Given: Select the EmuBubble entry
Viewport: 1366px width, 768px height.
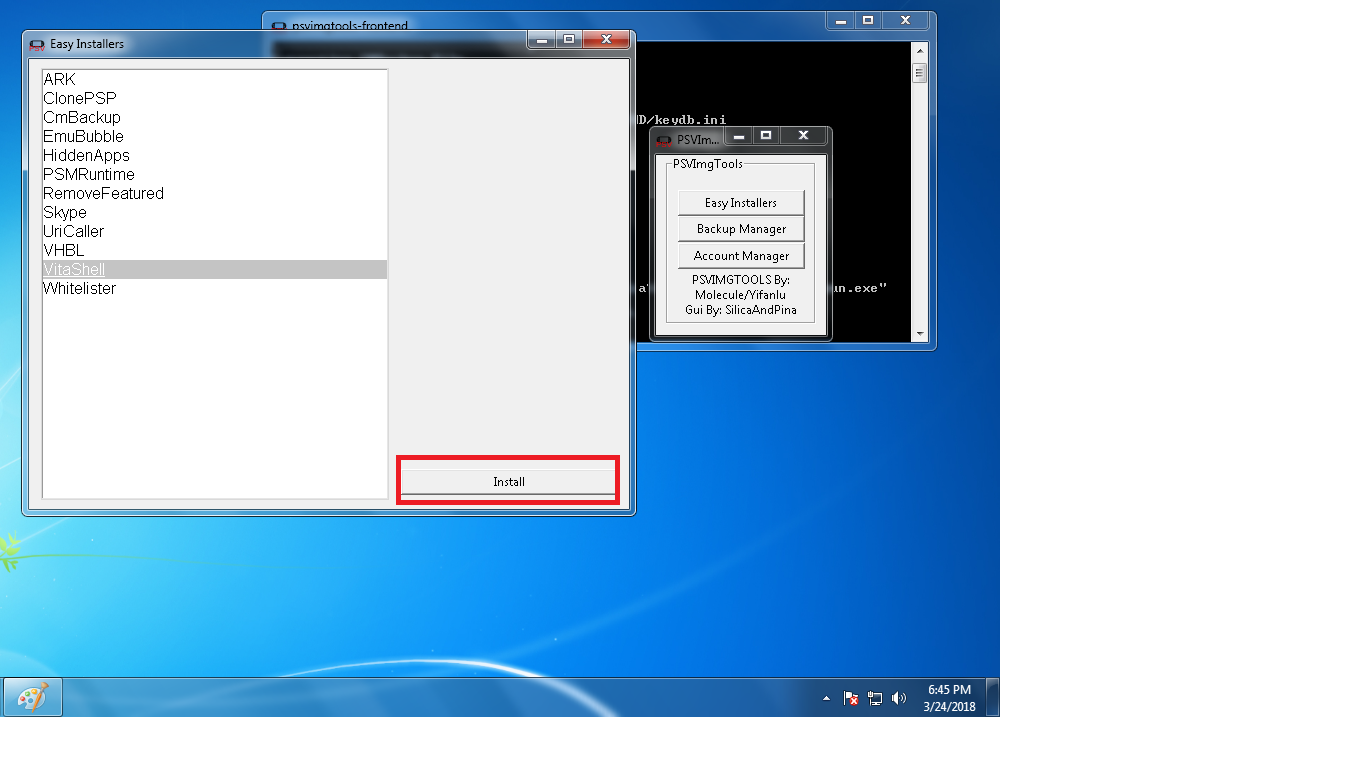Looking at the screenshot, I should [83, 137].
